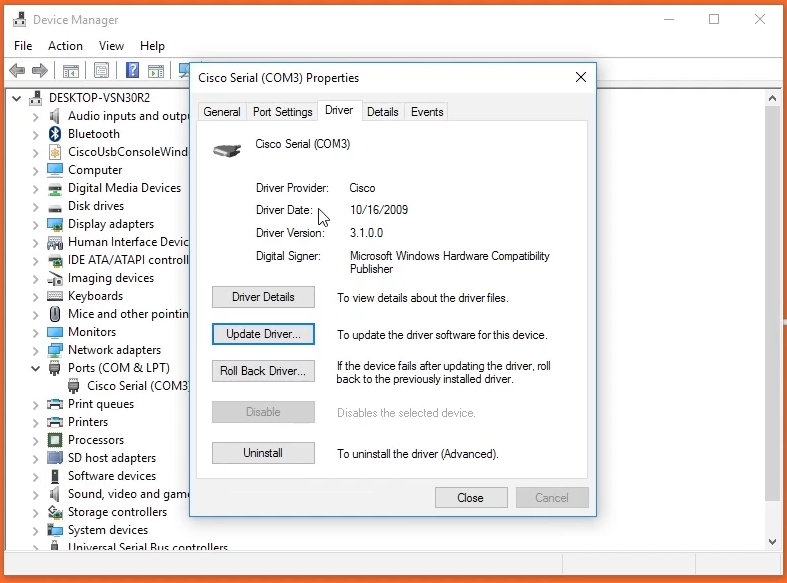Viewport: 787px width, 583px height.
Task: Click the Printers category icon
Action: (x=55, y=422)
